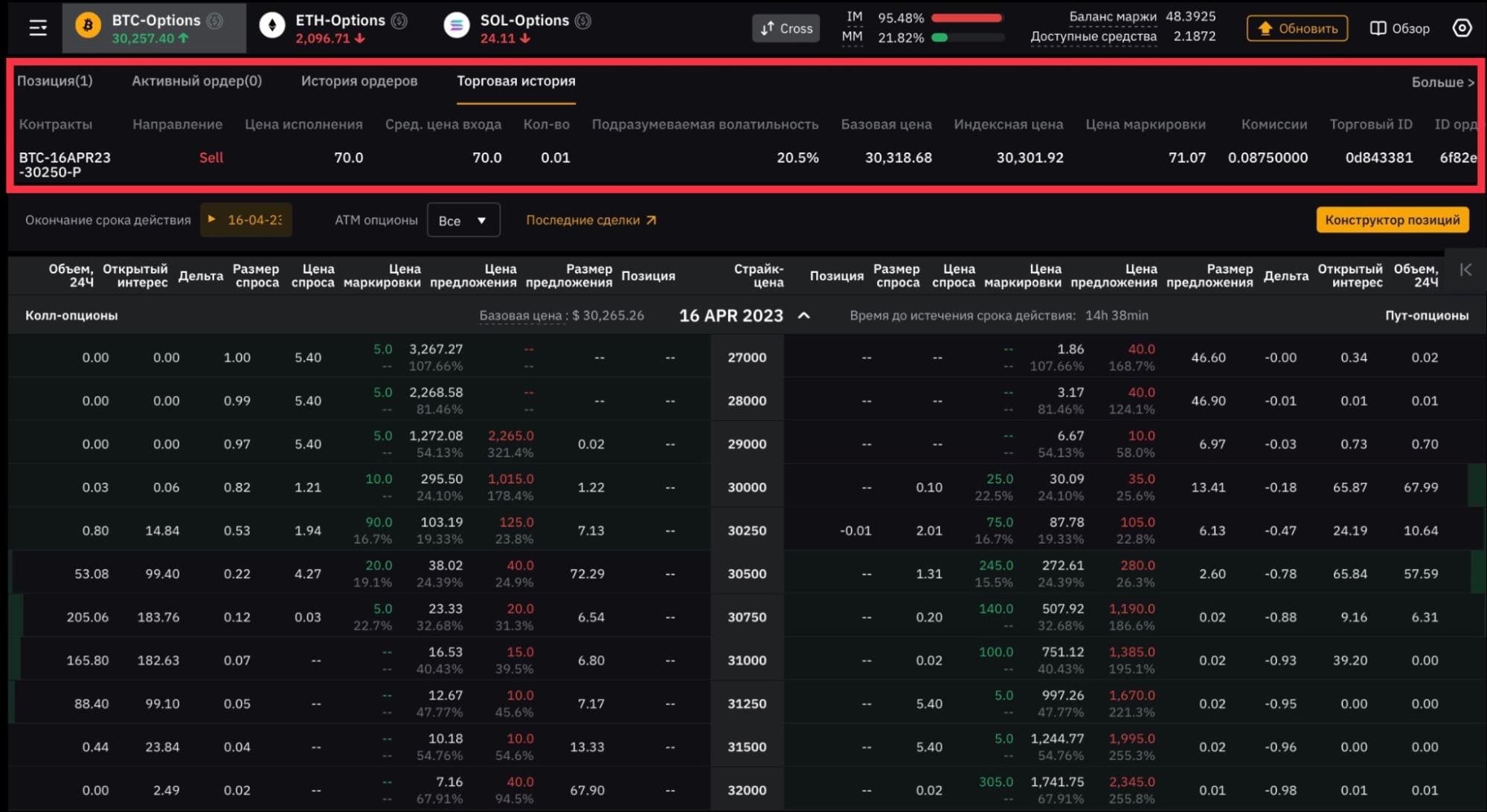Click call bid price 90.0 at strike 30250
1487x812 pixels.
[x=379, y=522]
